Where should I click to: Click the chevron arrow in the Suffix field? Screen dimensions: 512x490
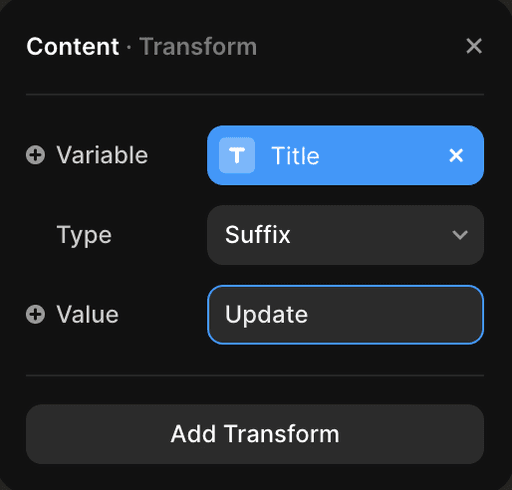pyautogui.click(x=460, y=235)
